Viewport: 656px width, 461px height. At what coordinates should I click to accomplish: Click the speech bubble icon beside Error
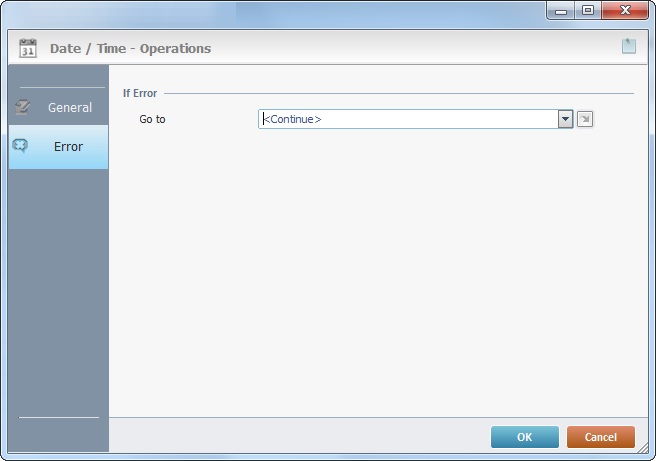(20, 146)
